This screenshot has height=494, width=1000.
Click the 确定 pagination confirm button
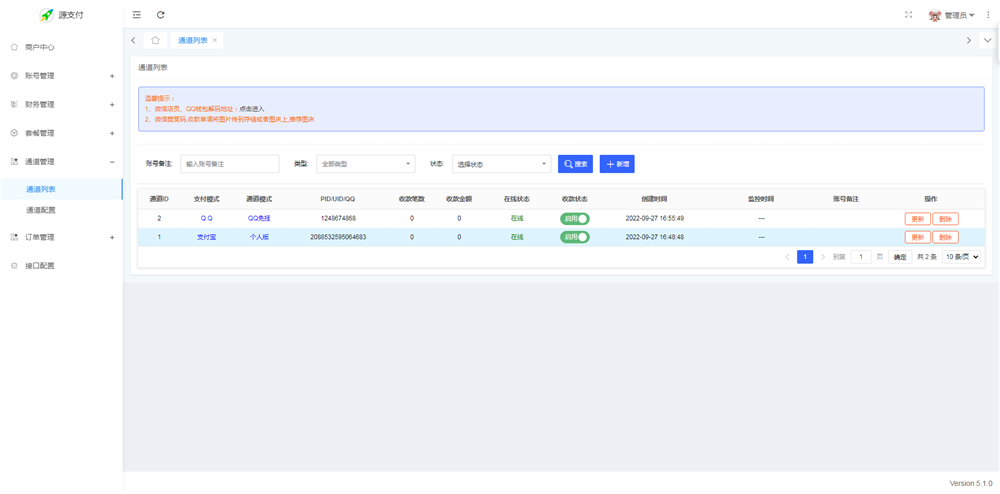[900, 257]
